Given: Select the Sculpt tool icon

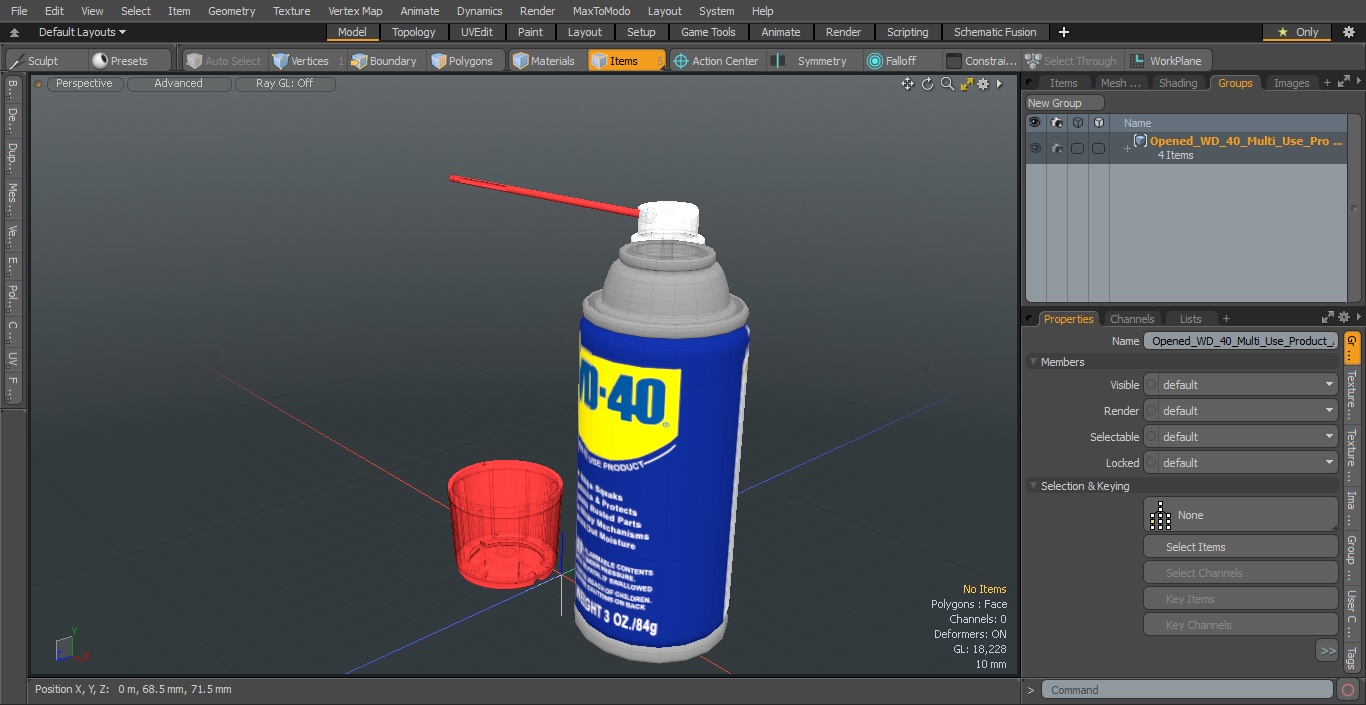Looking at the screenshot, I should pyautogui.click(x=17, y=61).
